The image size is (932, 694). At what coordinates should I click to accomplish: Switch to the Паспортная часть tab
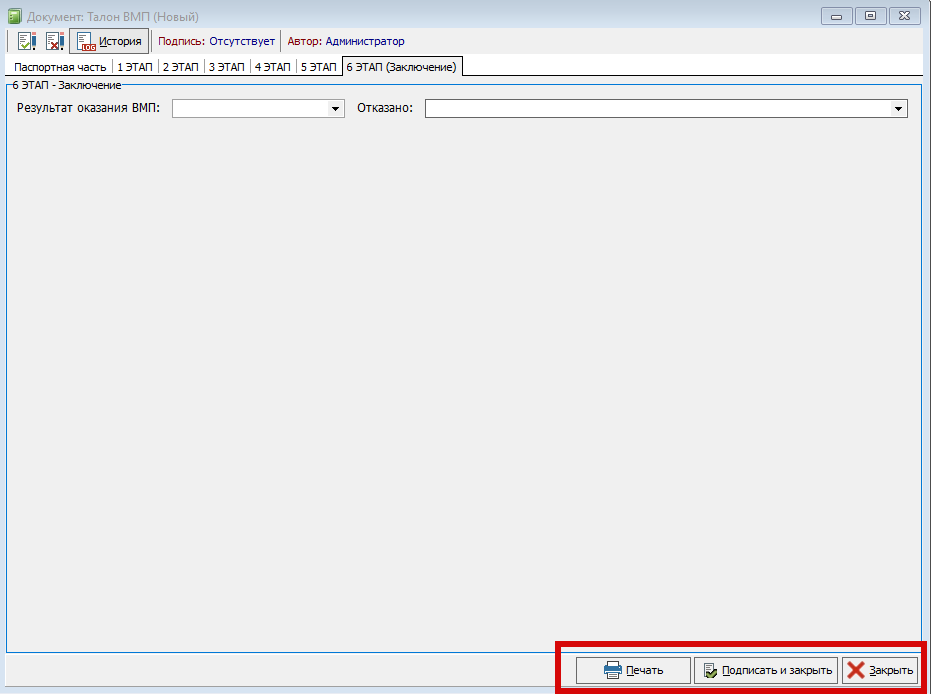[60, 67]
